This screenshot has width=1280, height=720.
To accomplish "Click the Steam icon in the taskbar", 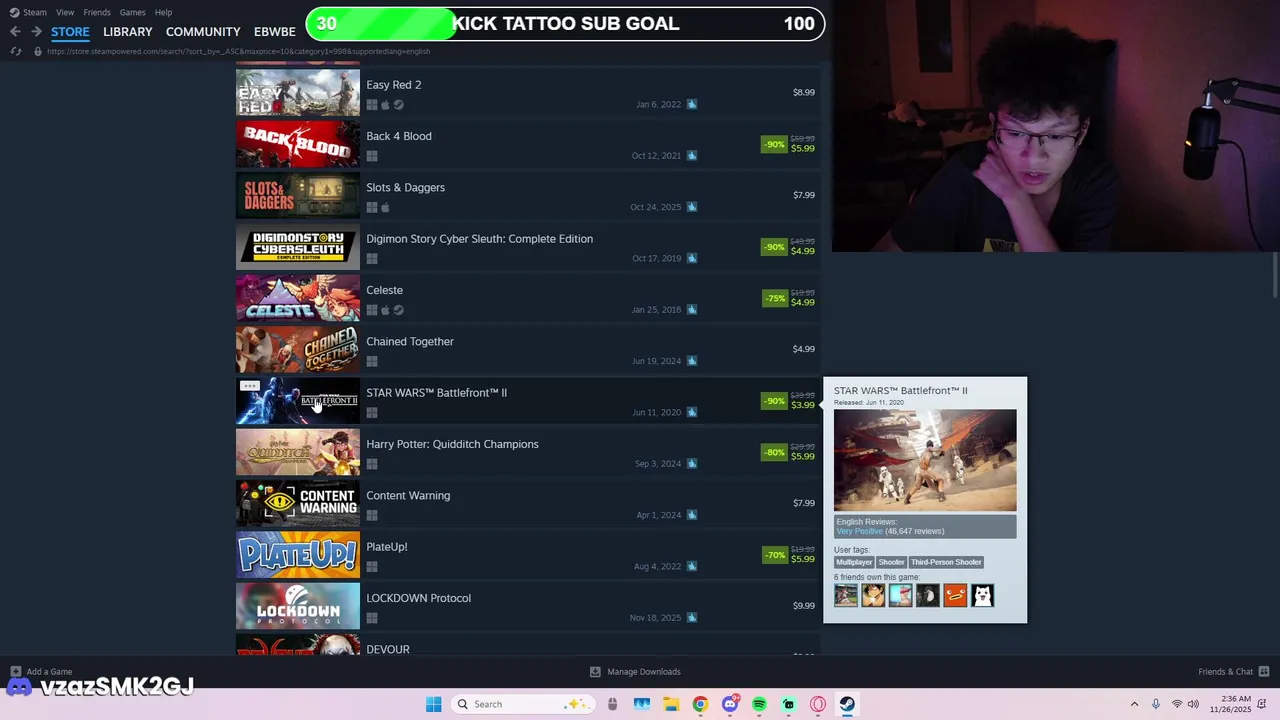I will (847, 704).
